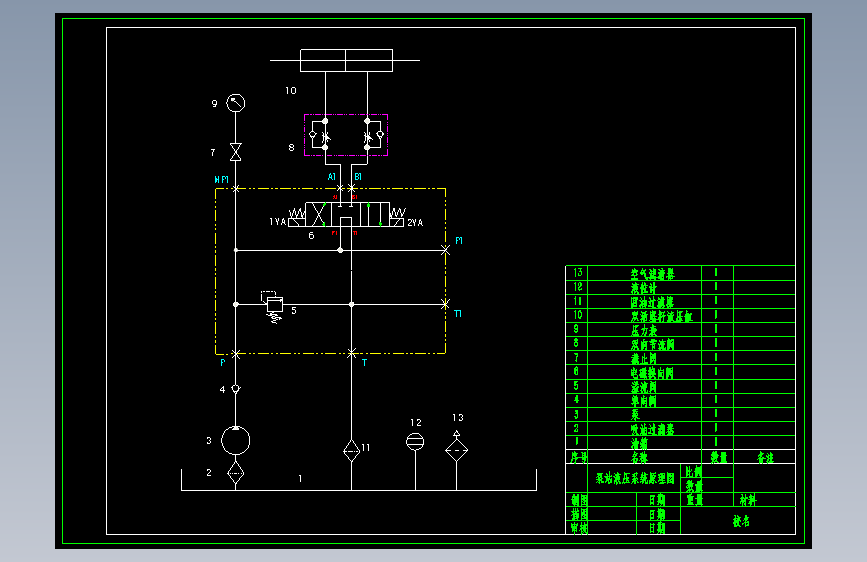Click the hydraulic cylinder rectangle labeled 10
This screenshot has height=562, width=867.
pos(346,60)
